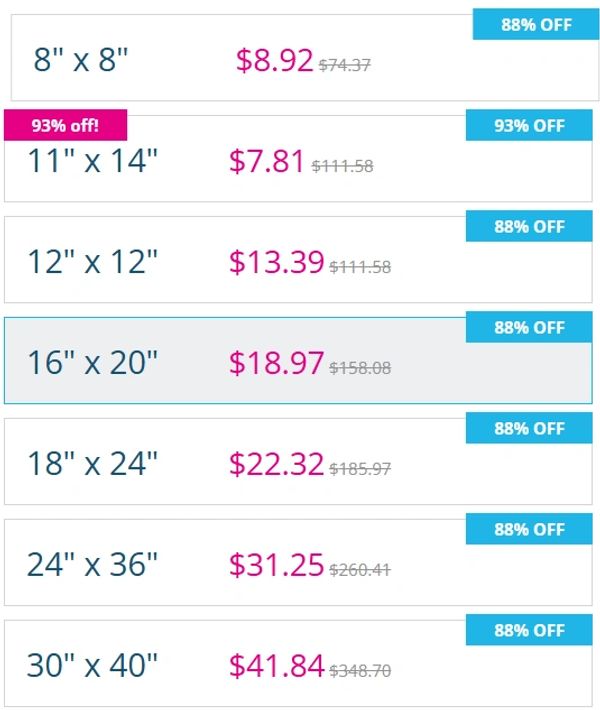Viewport: 600px width, 710px height.
Task: Click the $8.92 price
Action: click(x=275, y=61)
